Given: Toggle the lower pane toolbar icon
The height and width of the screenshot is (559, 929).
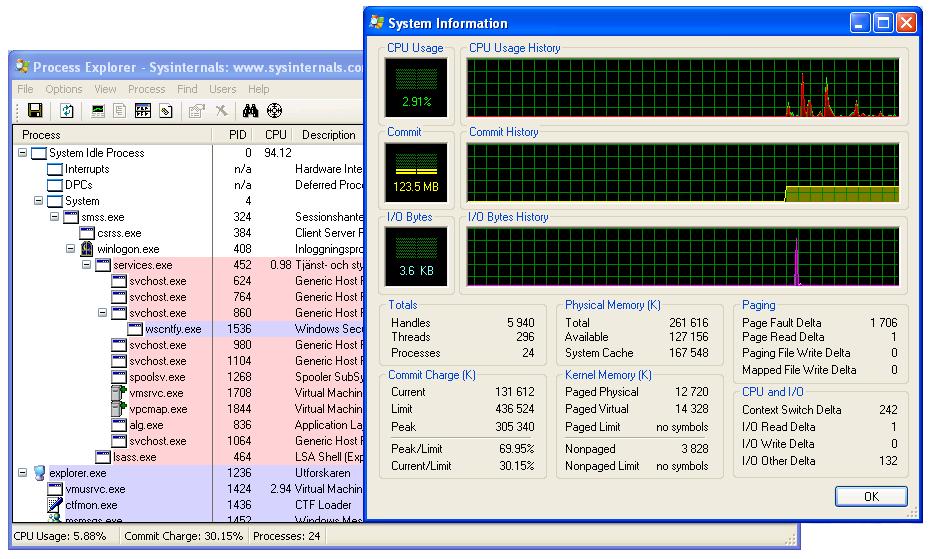Looking at the screenshot, I should tap(143, 111).
